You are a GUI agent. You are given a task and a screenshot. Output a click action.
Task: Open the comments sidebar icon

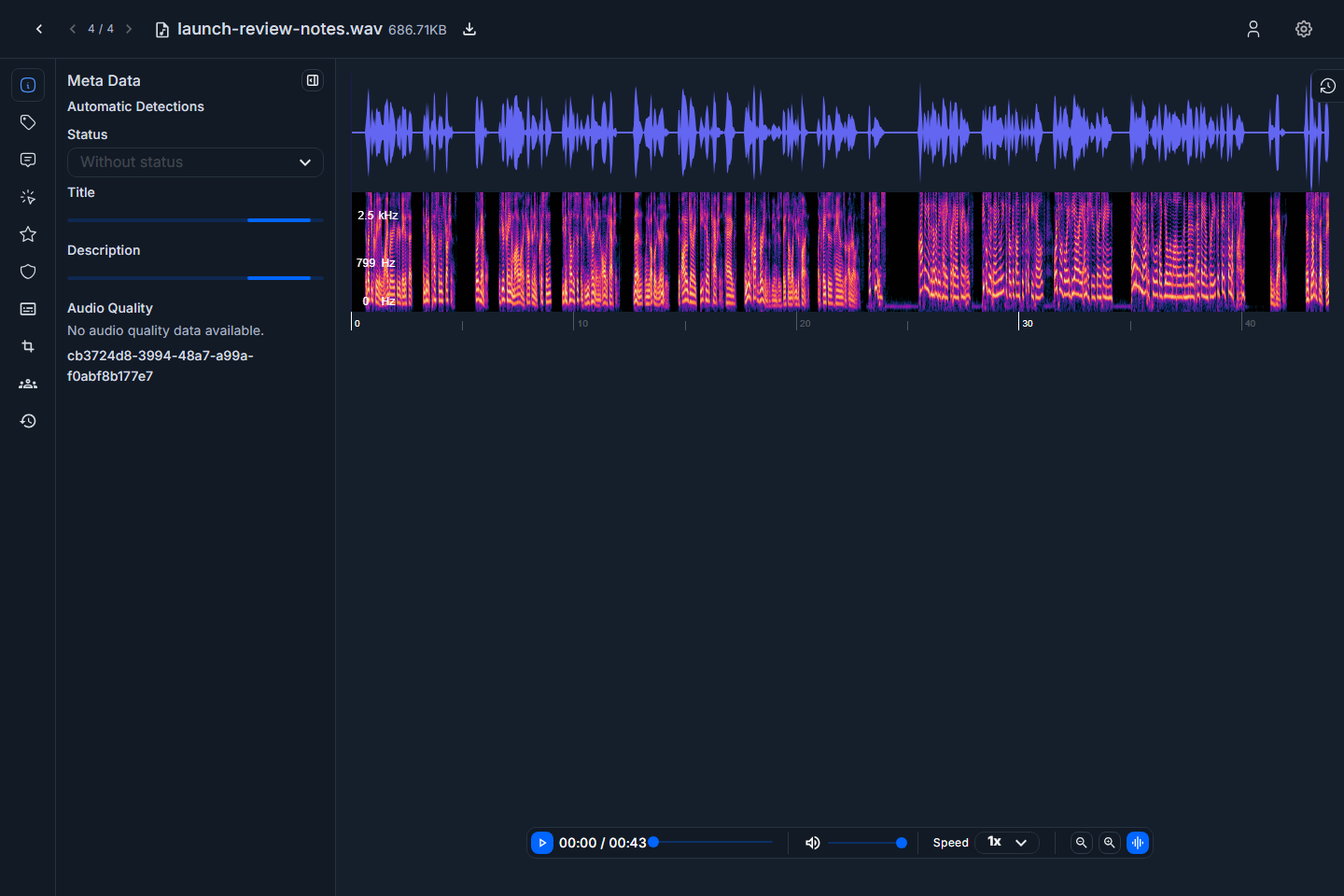28,160
